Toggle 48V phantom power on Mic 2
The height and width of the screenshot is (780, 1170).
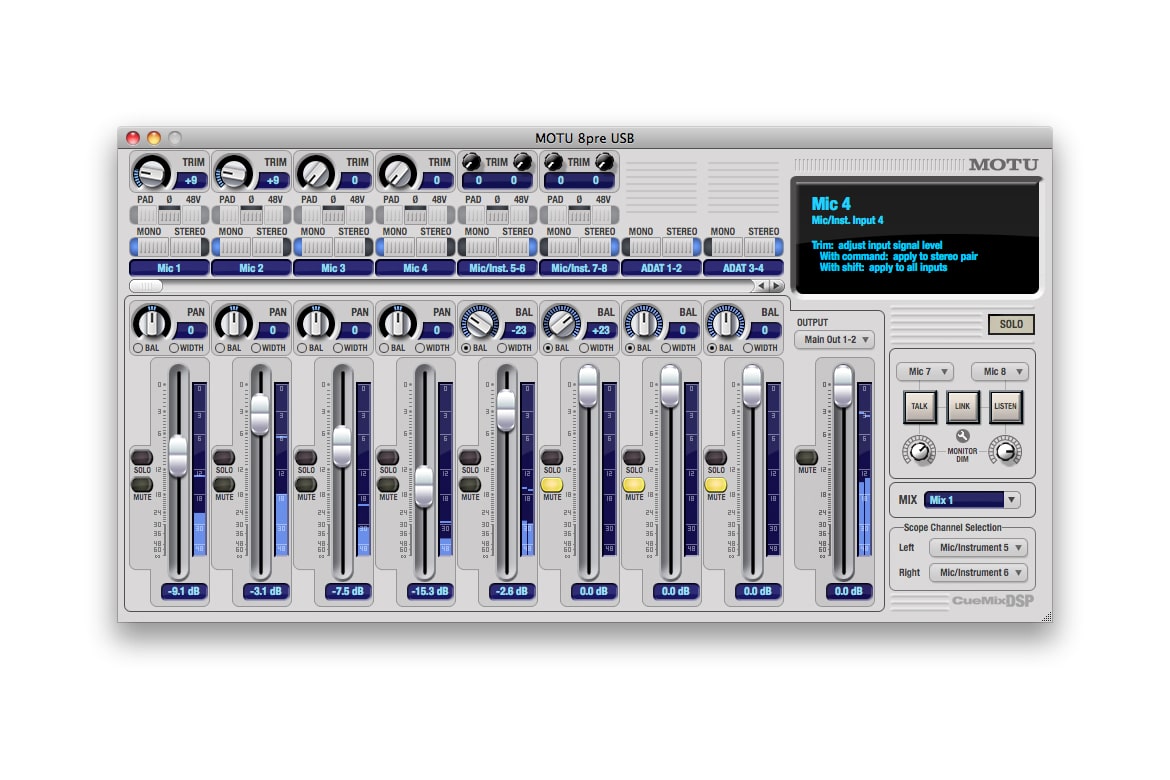point(272,215)
